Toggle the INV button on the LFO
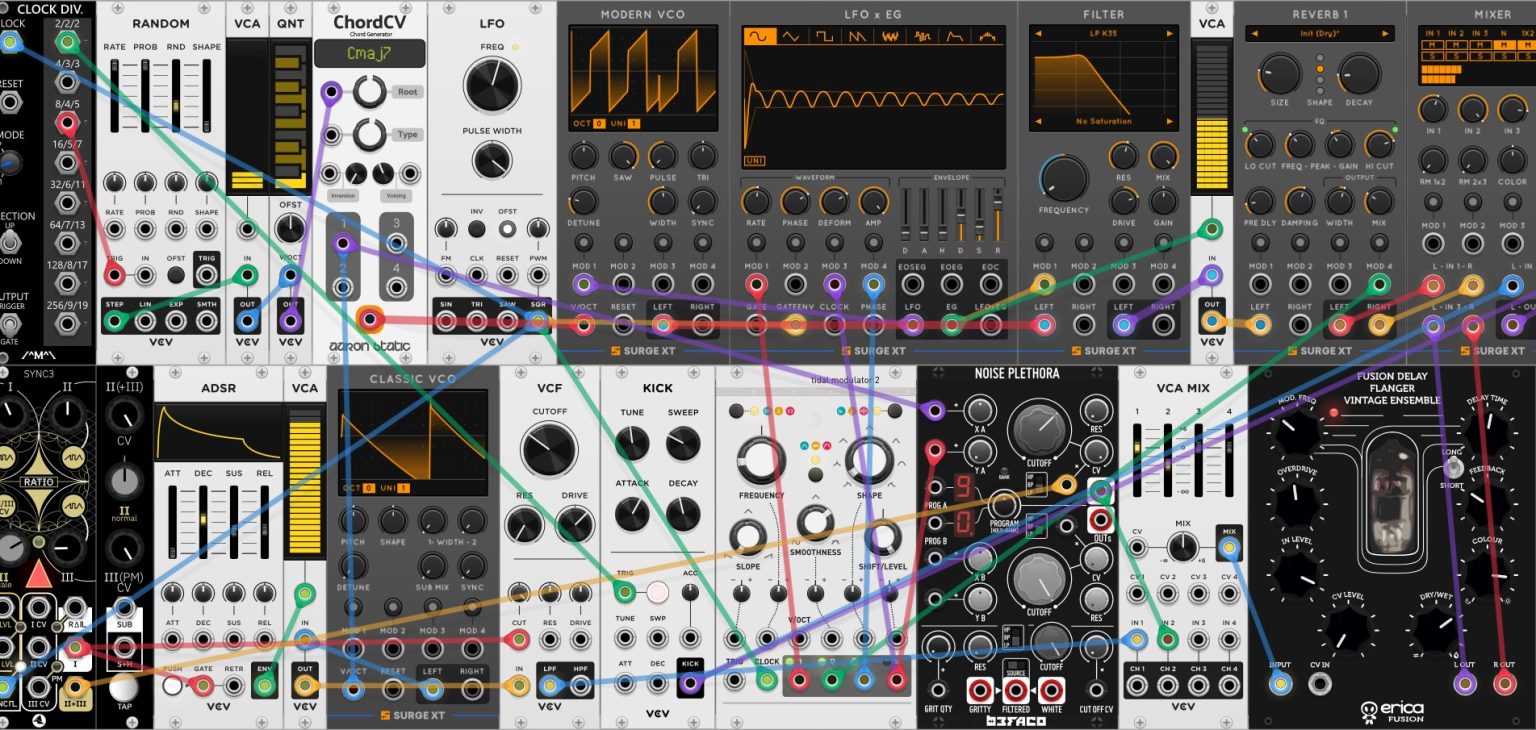The width and height of the screenshot is (1536, 730). [477, 229]
